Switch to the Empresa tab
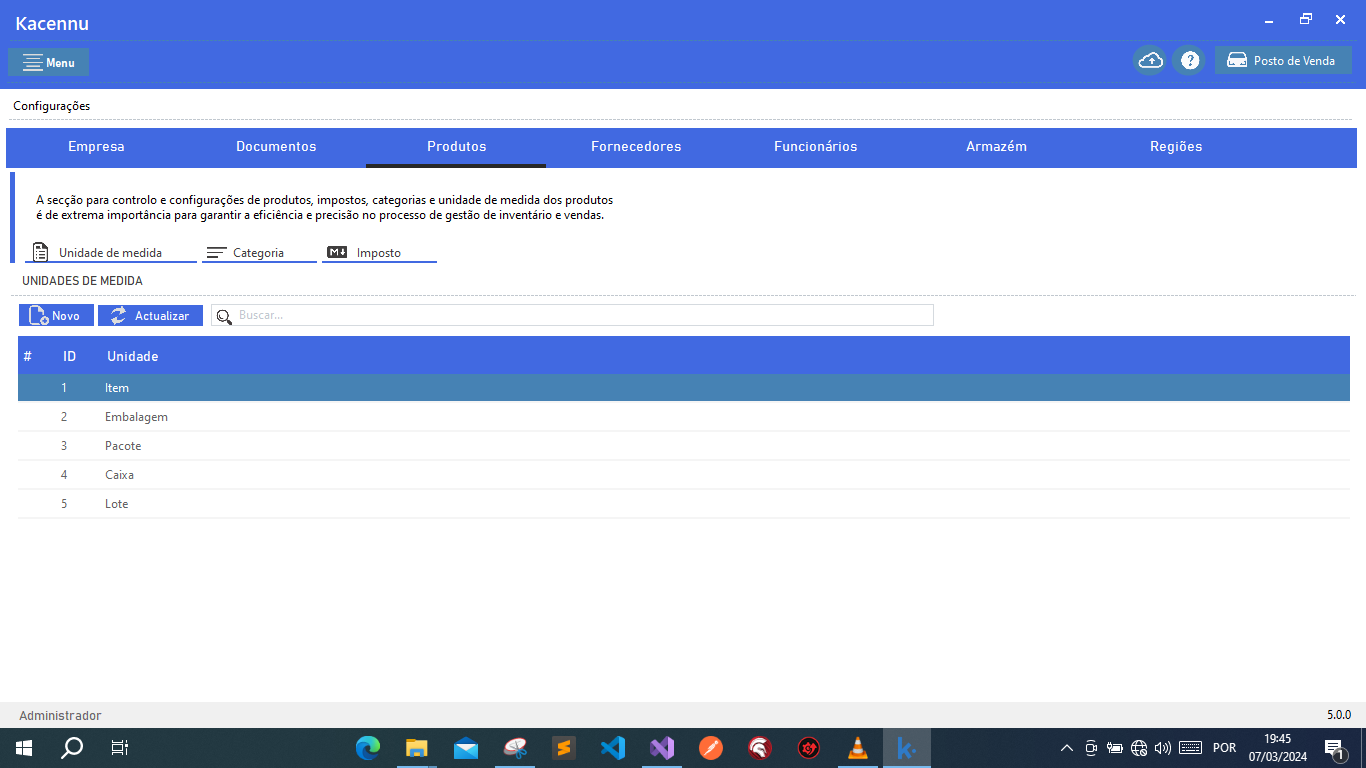 click(x=96, y=147)
